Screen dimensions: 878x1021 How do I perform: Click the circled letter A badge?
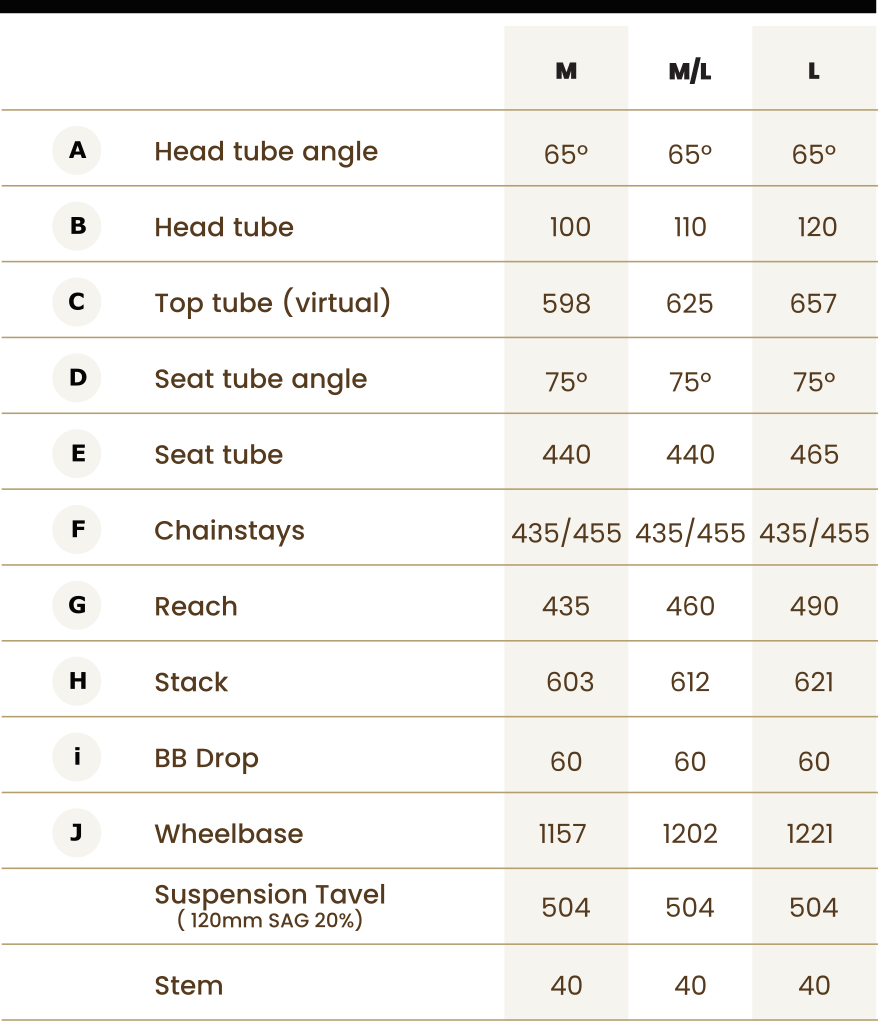[77, 150]
